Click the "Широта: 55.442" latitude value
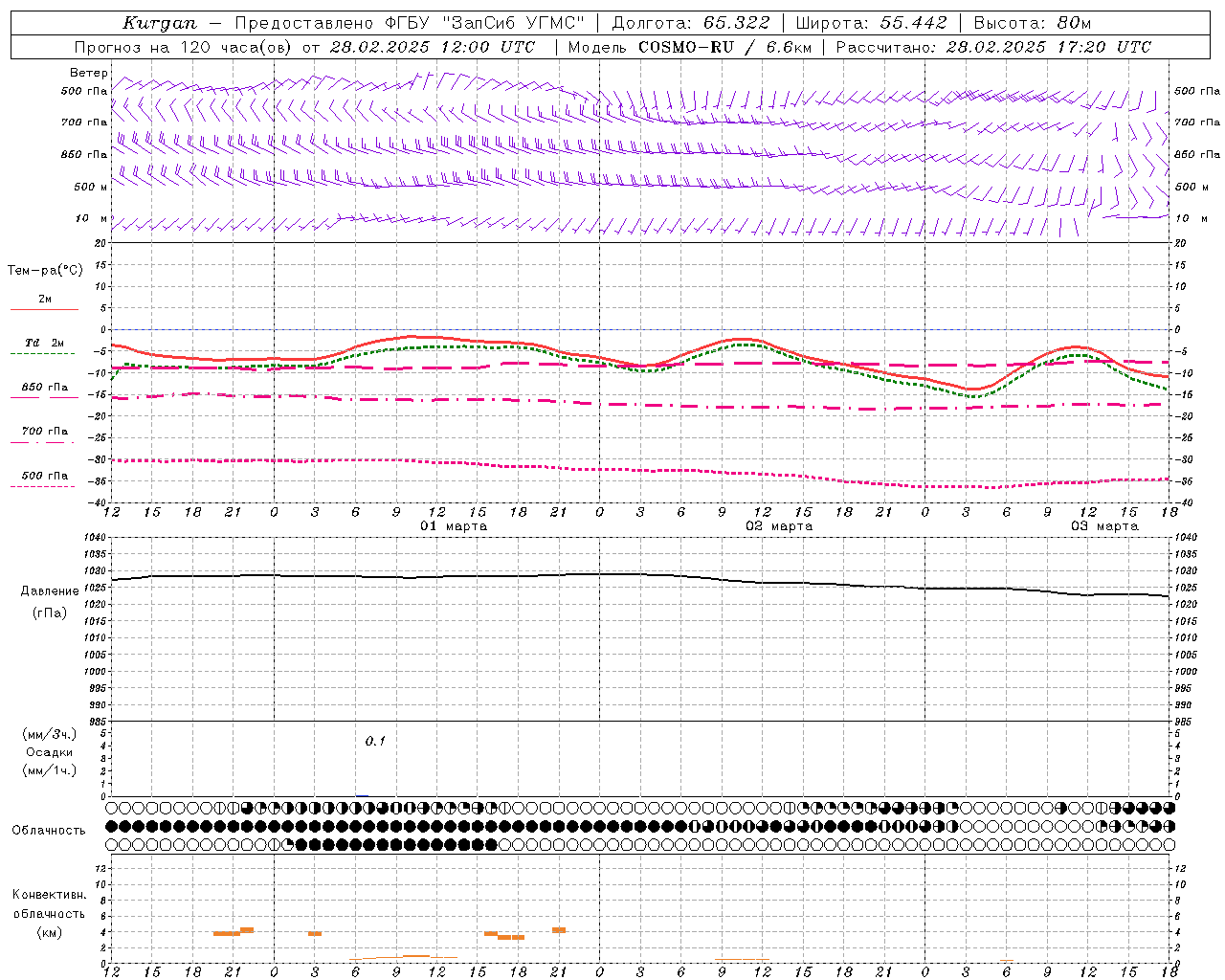Image resolution: width=1225 pixels, height=980 pixels. coord(871,23)
